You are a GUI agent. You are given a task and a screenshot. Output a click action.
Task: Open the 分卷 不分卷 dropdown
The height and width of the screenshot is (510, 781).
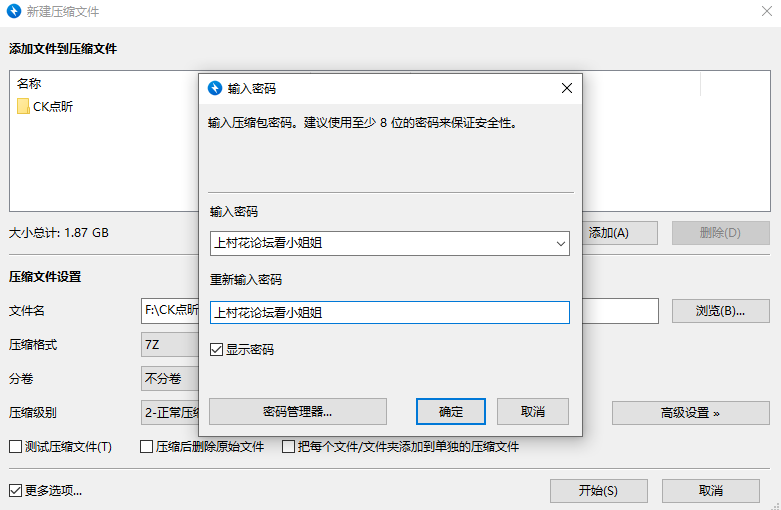click(170, 379)
